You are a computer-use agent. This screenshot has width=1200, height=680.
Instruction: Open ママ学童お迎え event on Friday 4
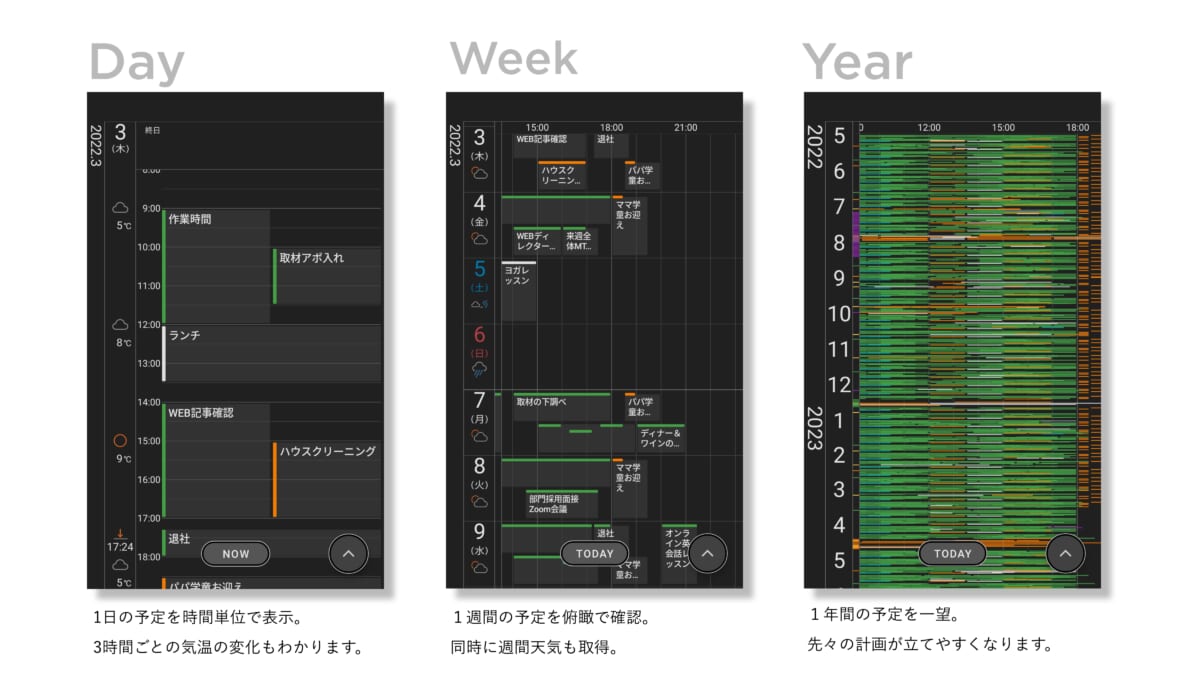coord(630,226)
